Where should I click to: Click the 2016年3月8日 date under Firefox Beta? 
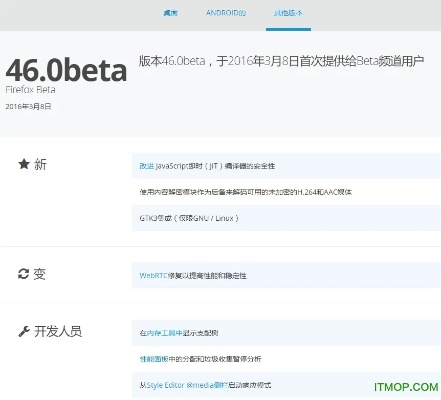(28, 107)
